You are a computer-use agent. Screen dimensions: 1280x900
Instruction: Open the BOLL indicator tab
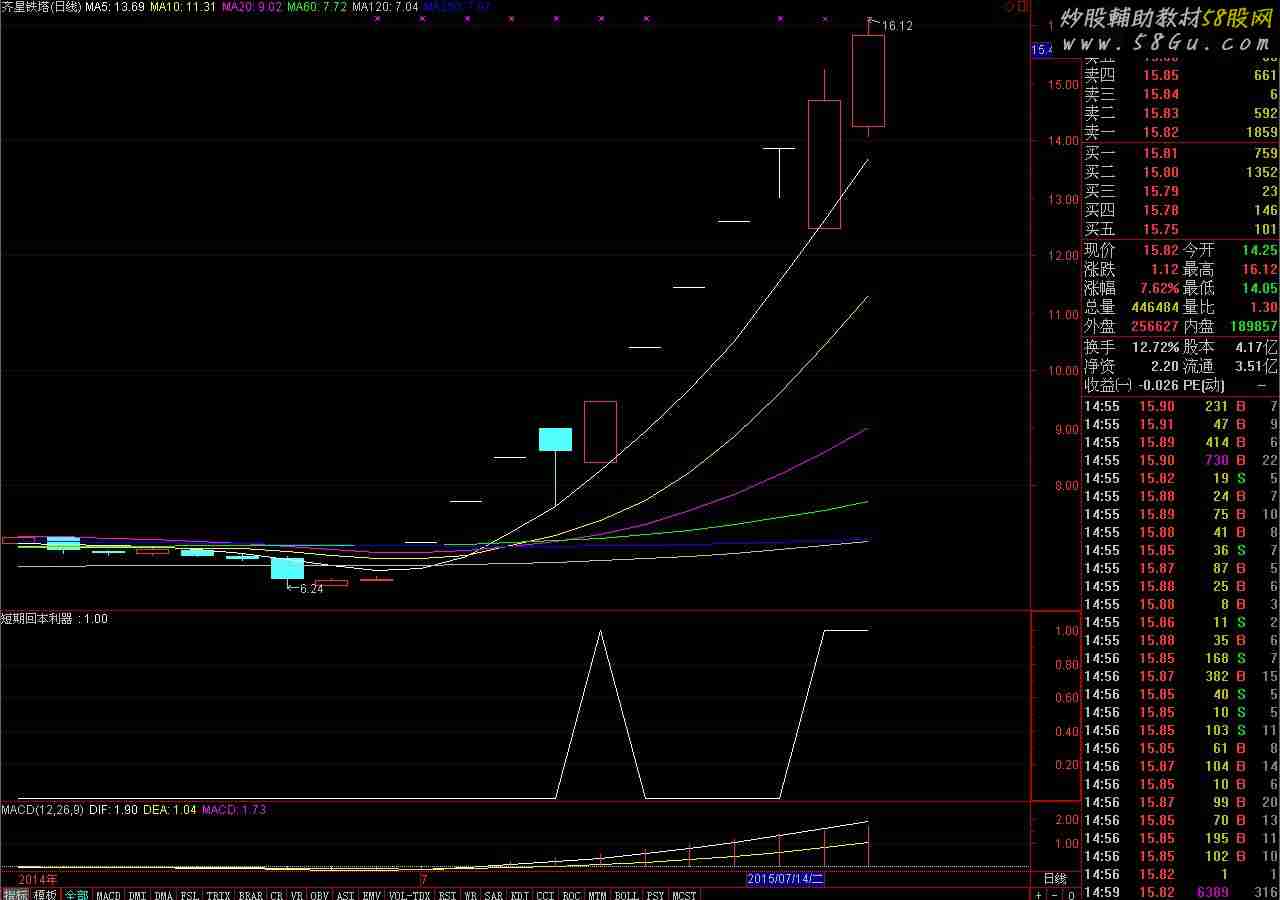tap(626, 894)
